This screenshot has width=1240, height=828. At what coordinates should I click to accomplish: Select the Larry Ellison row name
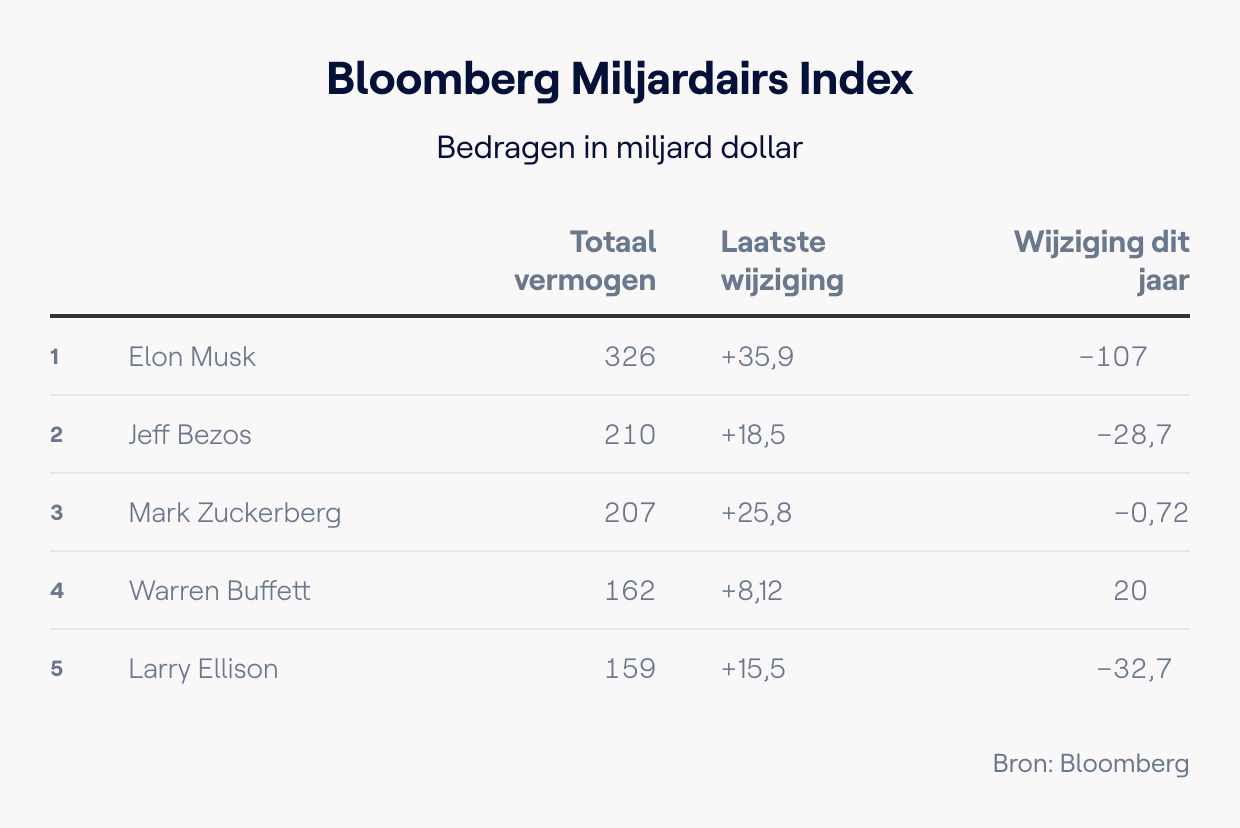pyautogui.click(x=203, y=669)
